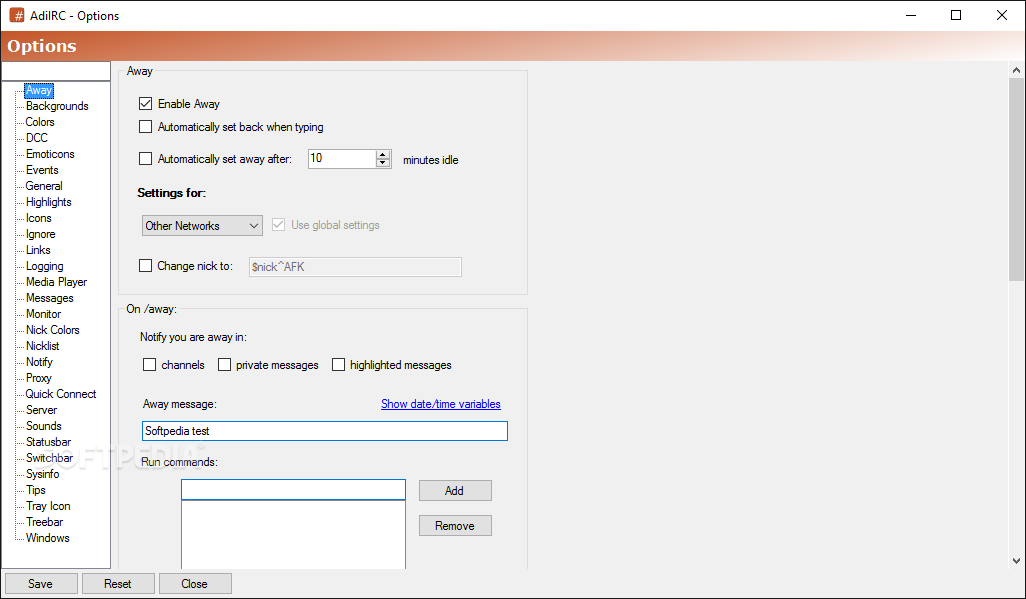The image size is (1026, 599).
Task: Open the Tray Icon options page
Action: [x=48, y=506]
